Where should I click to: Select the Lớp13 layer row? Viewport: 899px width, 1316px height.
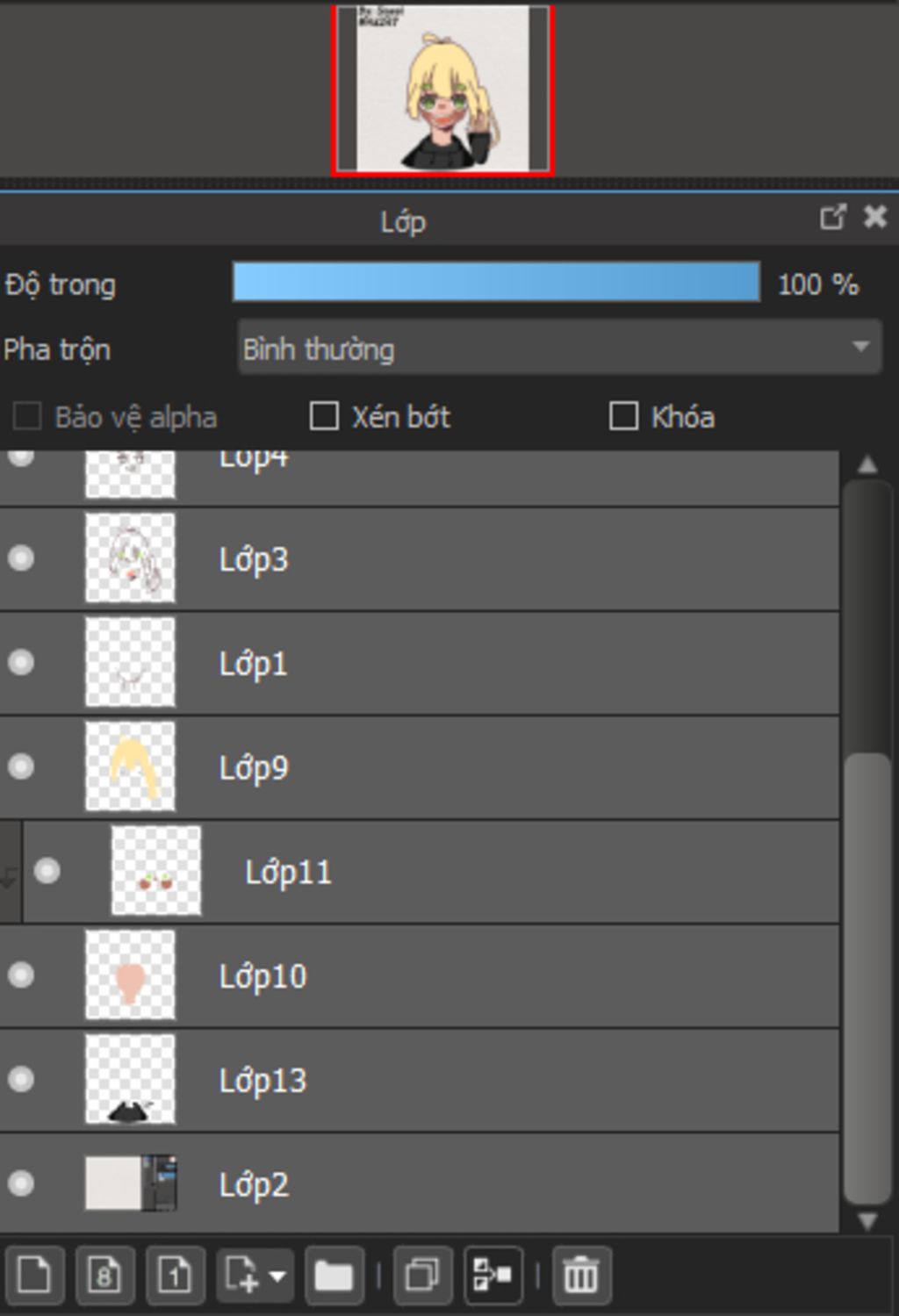point(439,1080)
